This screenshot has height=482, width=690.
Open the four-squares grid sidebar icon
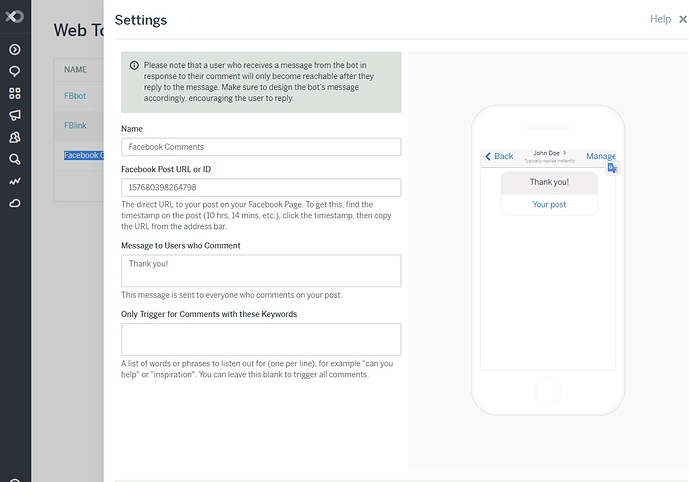(15, 93)
